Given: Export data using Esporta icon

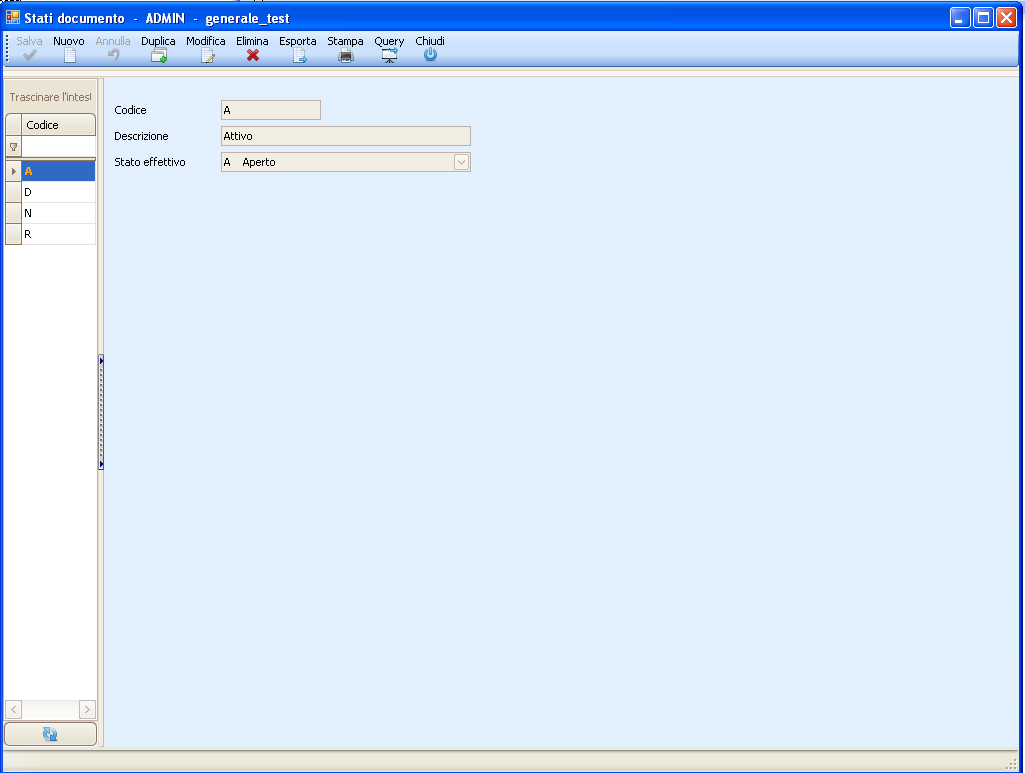Looking at the screenshot, I should pos(298,56).
